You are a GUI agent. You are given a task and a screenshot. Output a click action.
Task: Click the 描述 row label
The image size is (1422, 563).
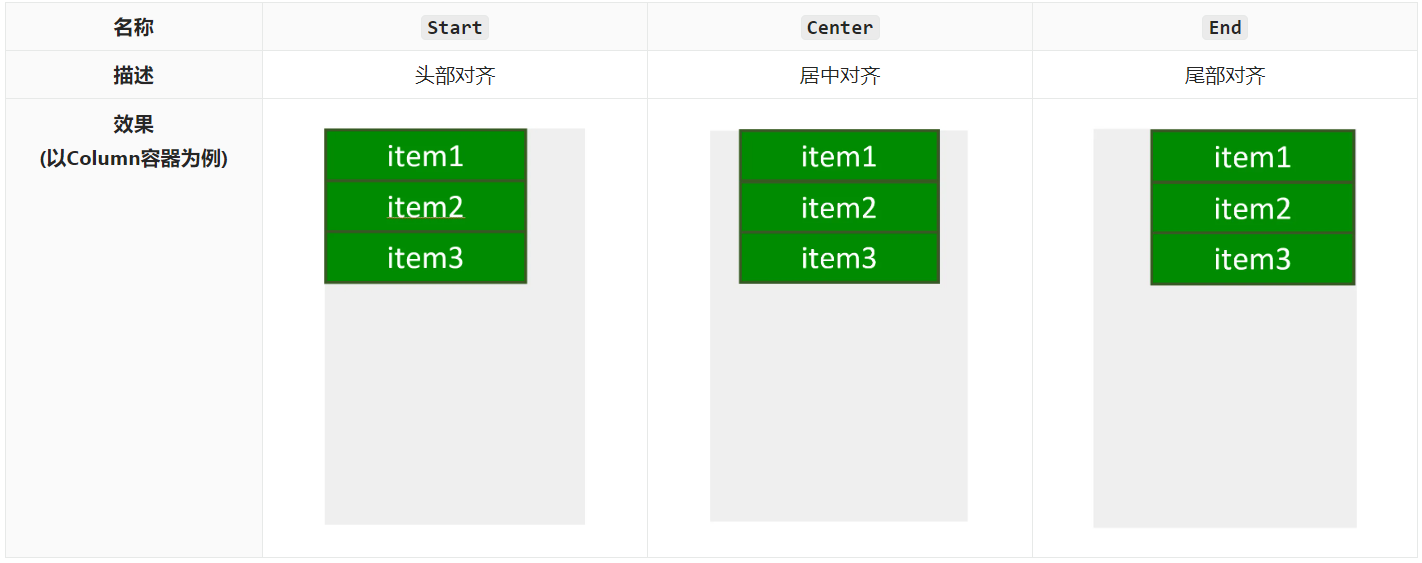(133, 76)
